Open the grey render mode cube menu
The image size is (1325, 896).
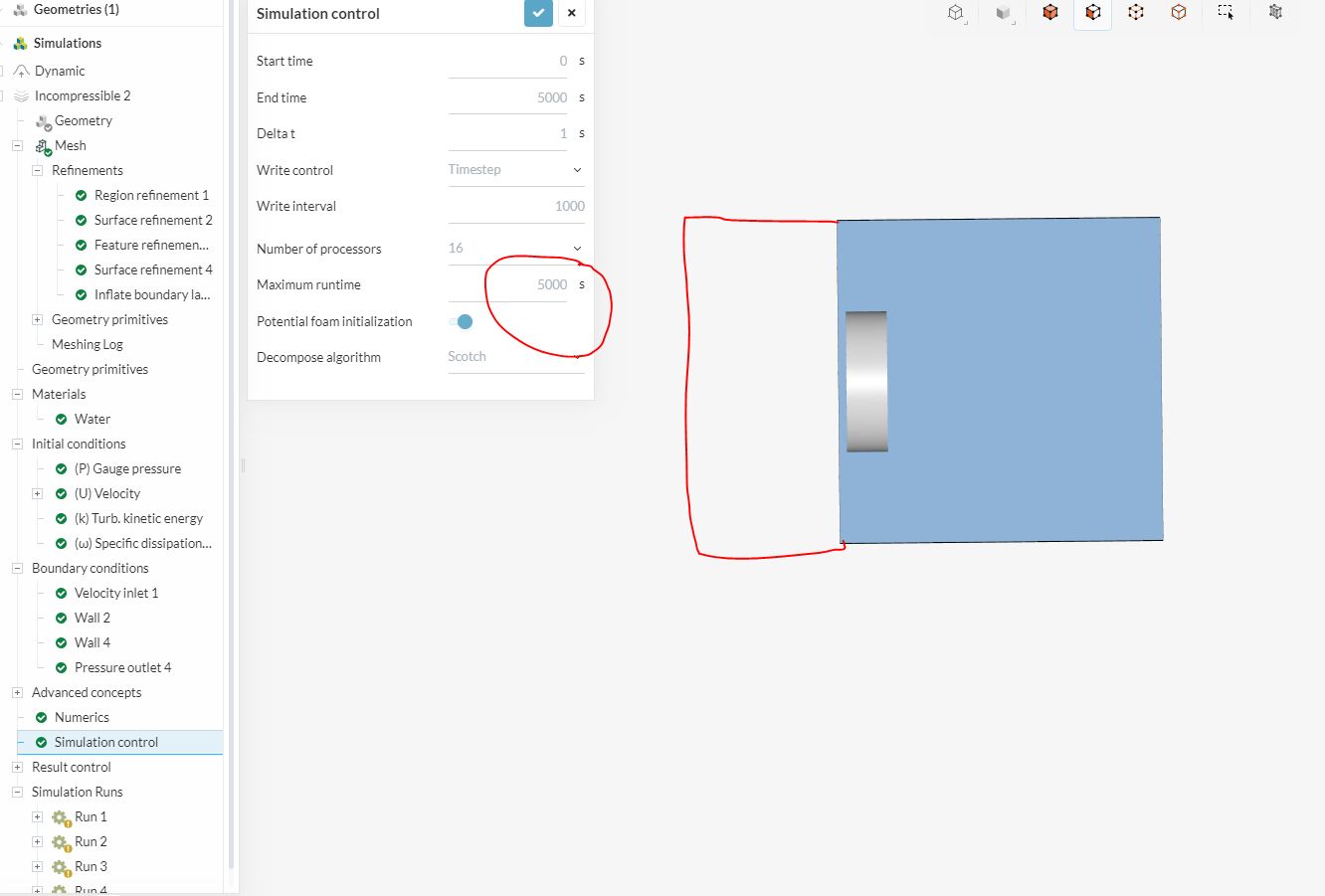click(x=1003, y=13)
